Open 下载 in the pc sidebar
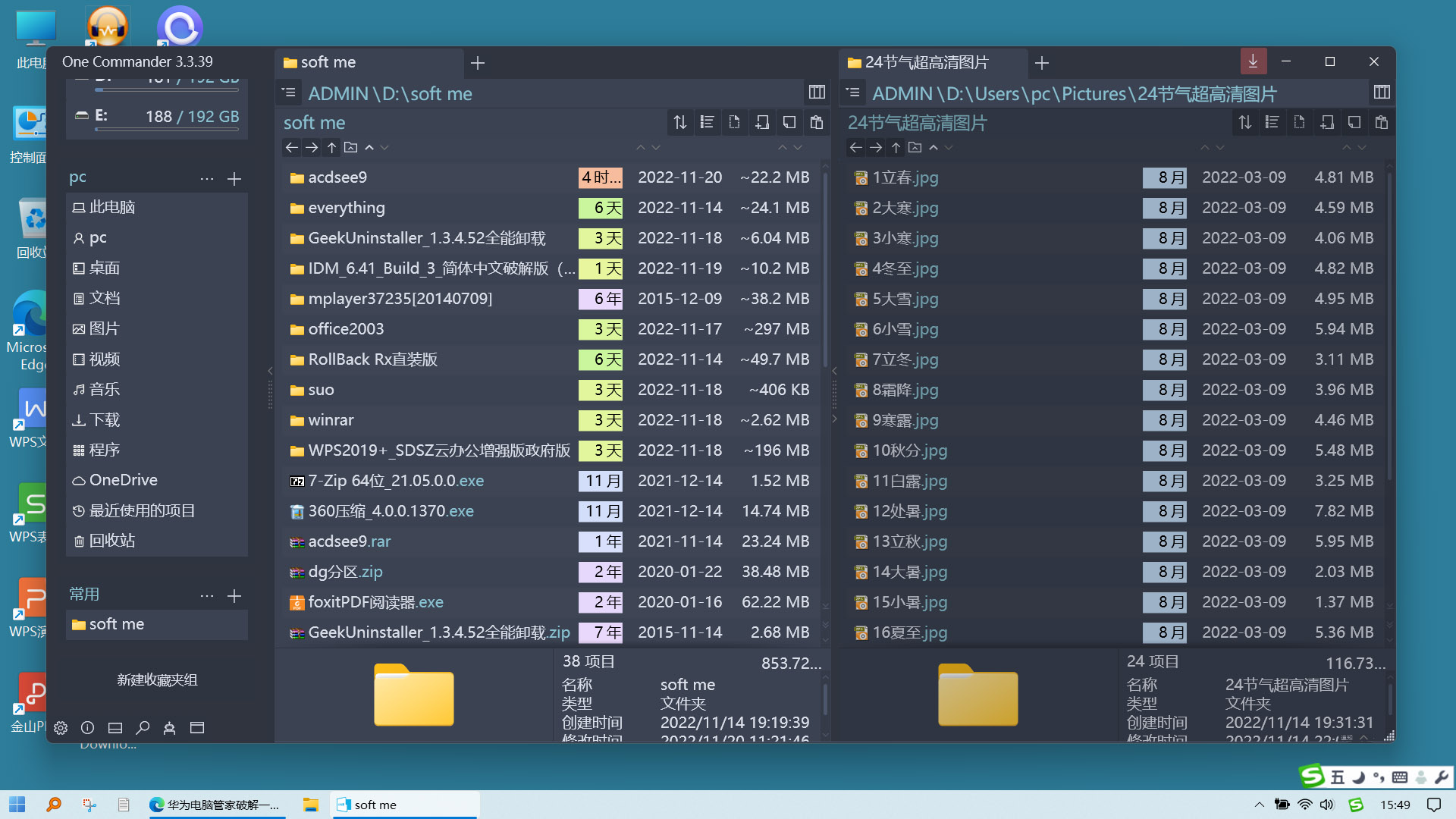This screenshot has height=819, width=1456. 105,419
